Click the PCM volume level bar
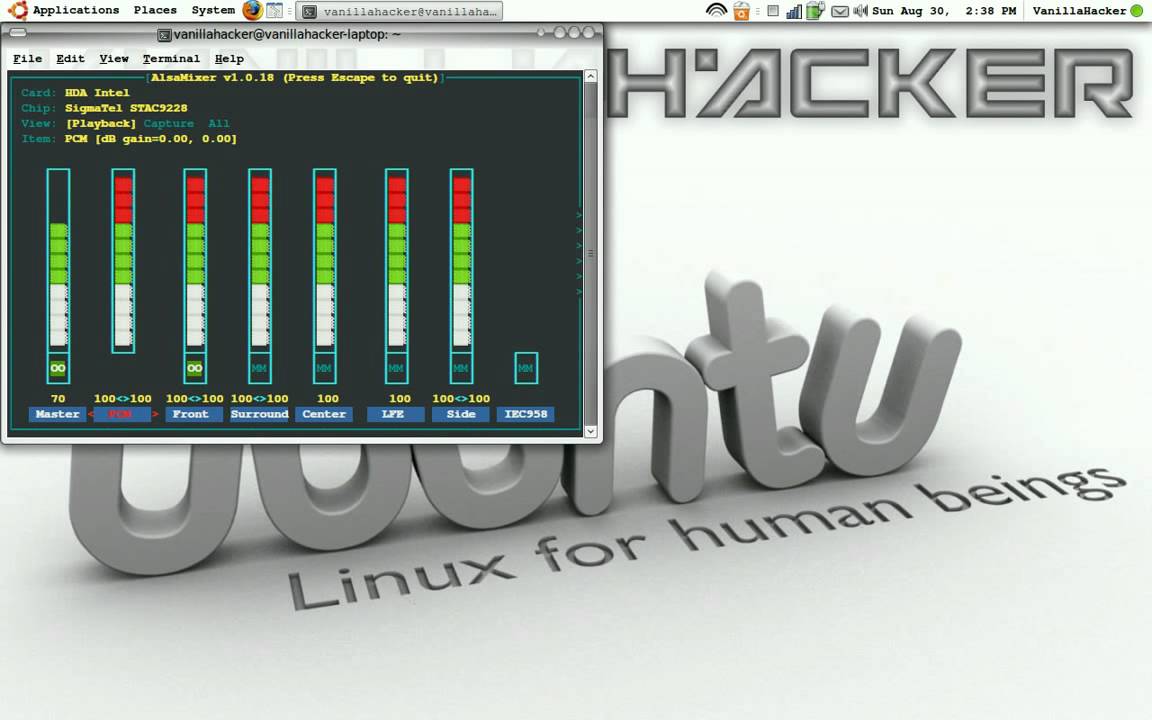This screenshot has width=1152, height=720. click(123, 261)
